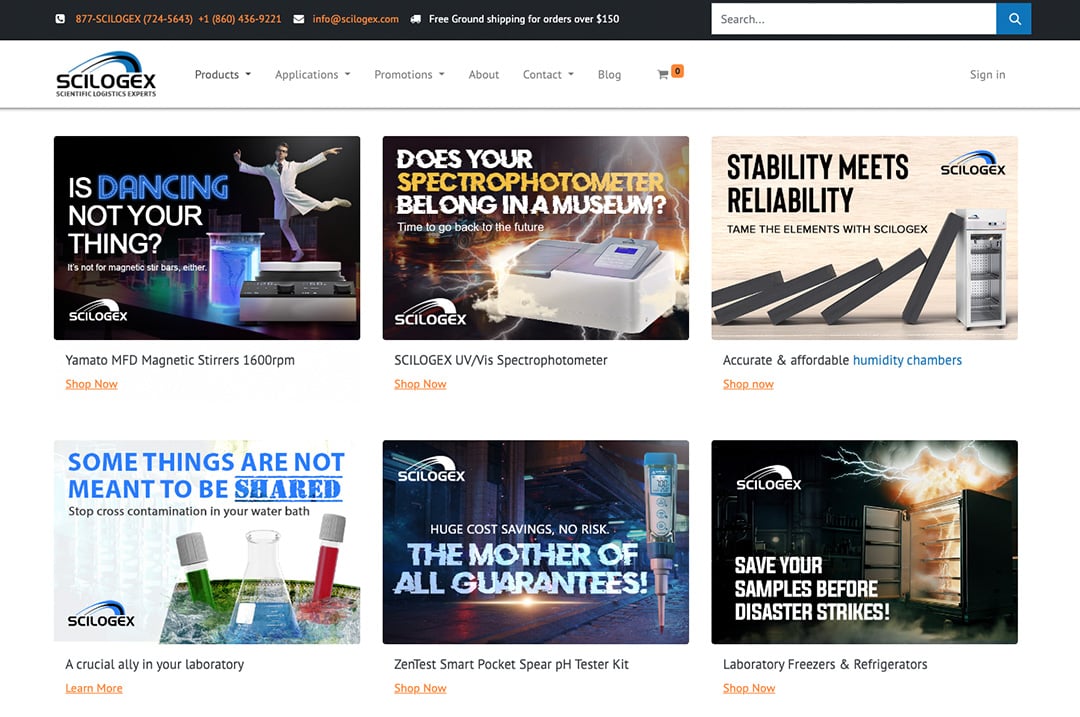1080x717 pixels.
Task: Click the SCILOGEX UV/Vis Spectrophotometer title
Action: tap(501, 360)
